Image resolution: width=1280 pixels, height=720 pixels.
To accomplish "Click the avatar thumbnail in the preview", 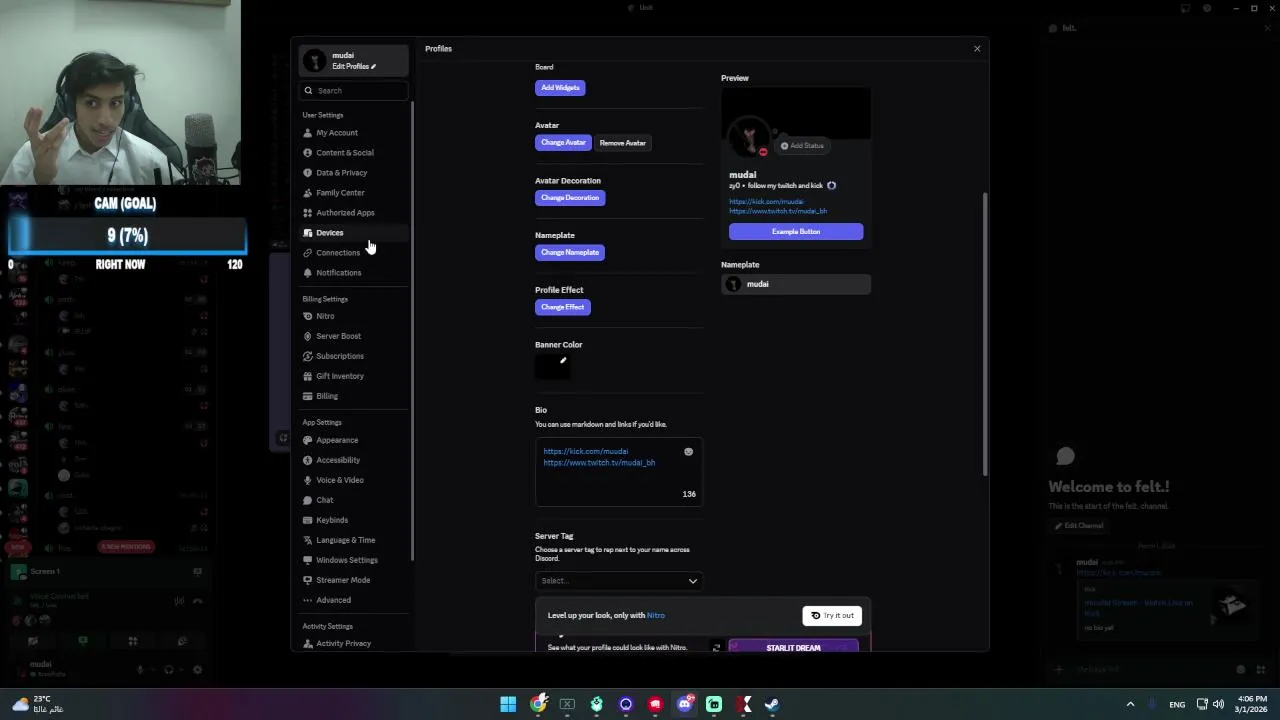I will pyautogui.click(x=747, y=138).
